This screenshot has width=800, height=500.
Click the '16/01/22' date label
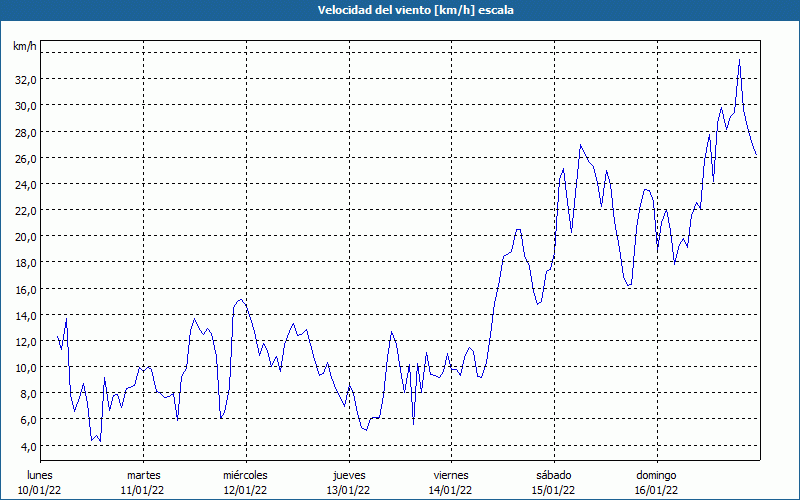(657, 490)
